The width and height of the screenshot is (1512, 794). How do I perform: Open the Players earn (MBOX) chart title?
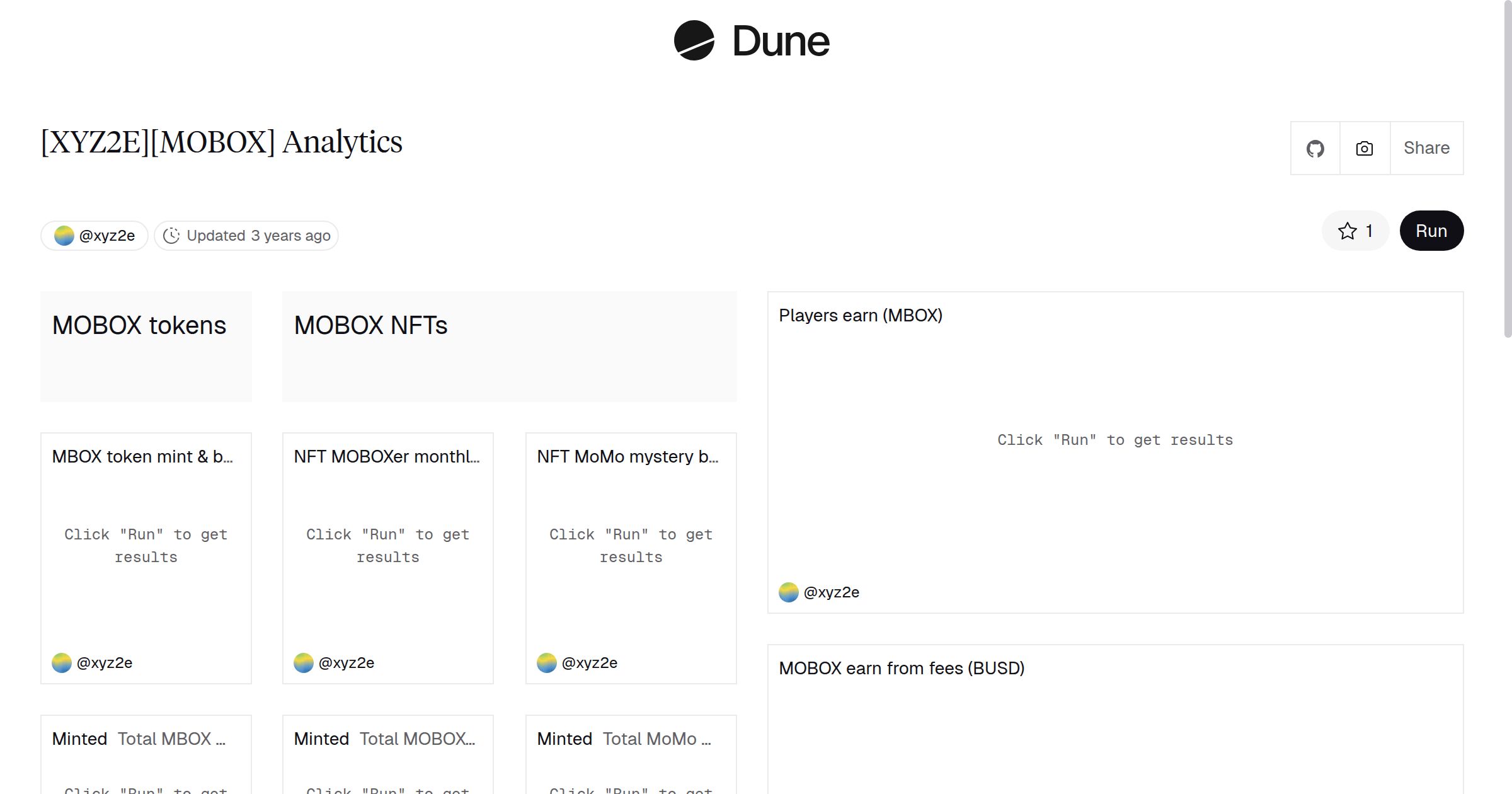[x=861, y=315]
